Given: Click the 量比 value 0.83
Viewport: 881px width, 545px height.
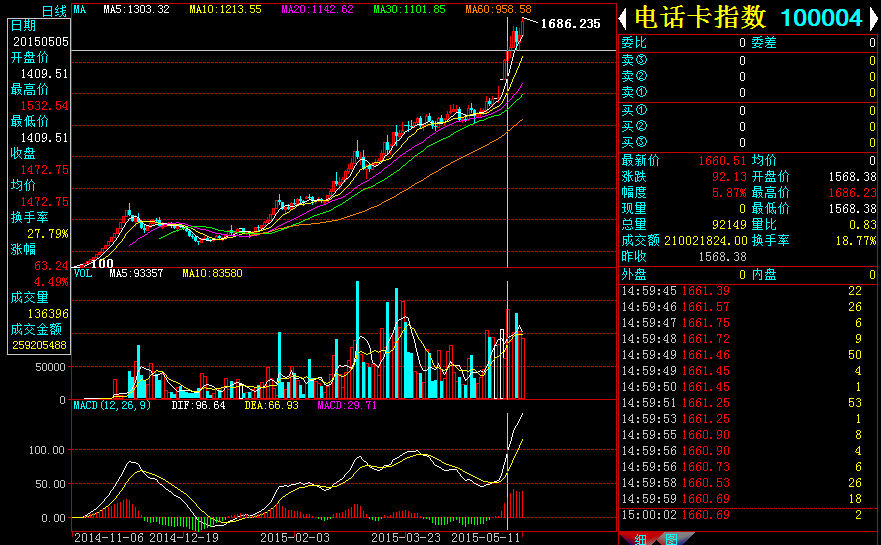Looking at the screenshot, I should pyautogui.click(x=862, y=225).
